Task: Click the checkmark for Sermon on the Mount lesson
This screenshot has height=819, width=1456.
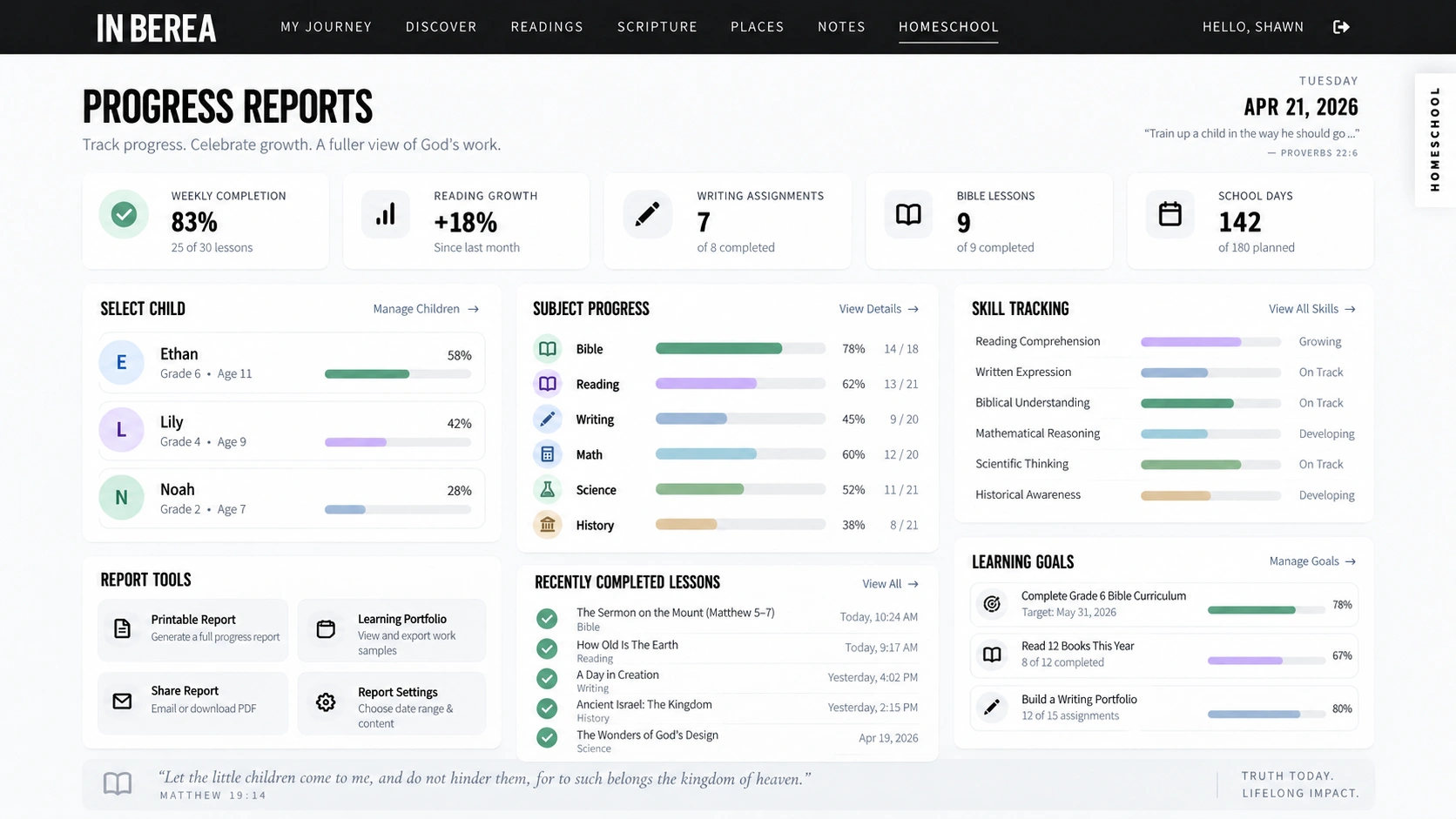Action: (547, 619)
